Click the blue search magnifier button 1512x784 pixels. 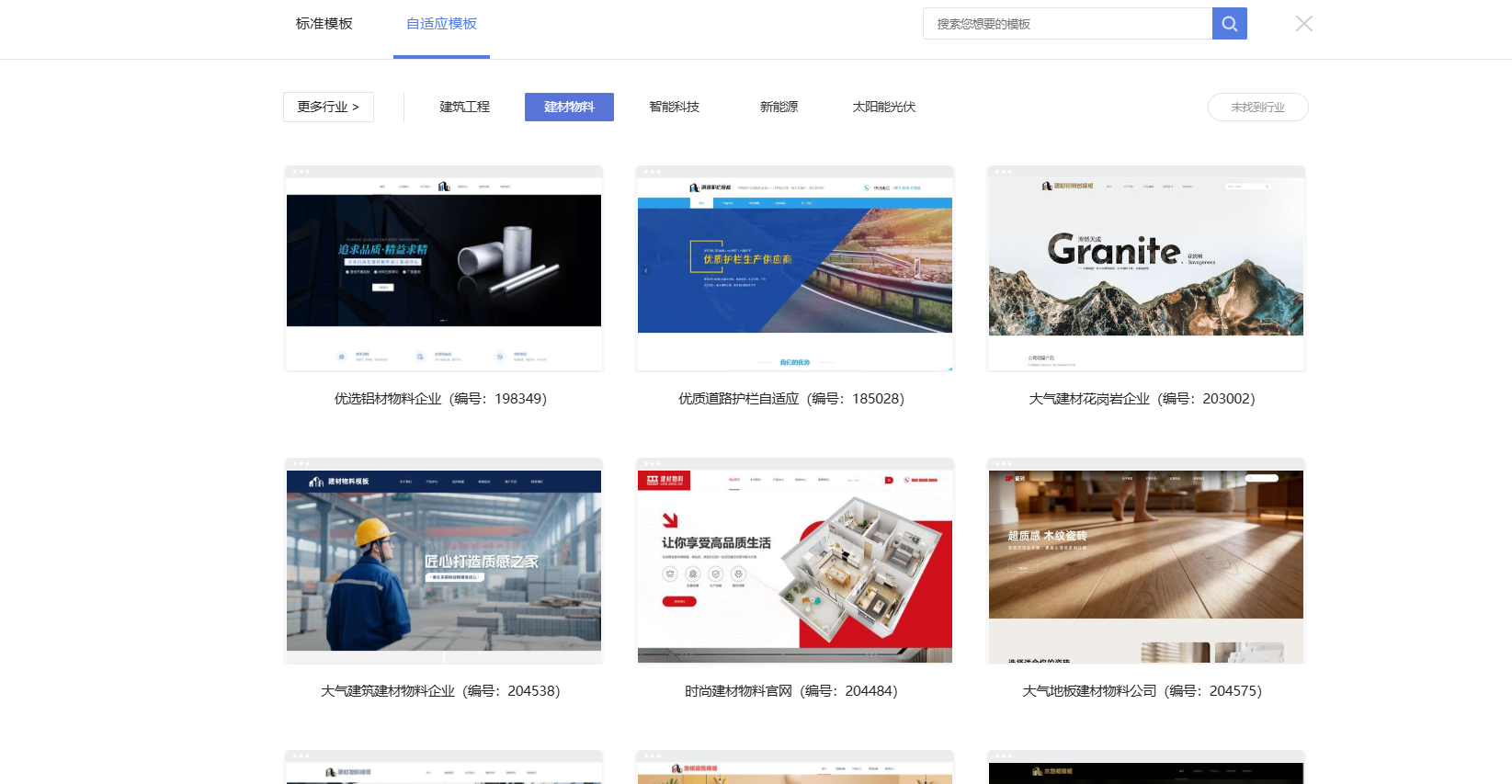(x=1229, y=24)
